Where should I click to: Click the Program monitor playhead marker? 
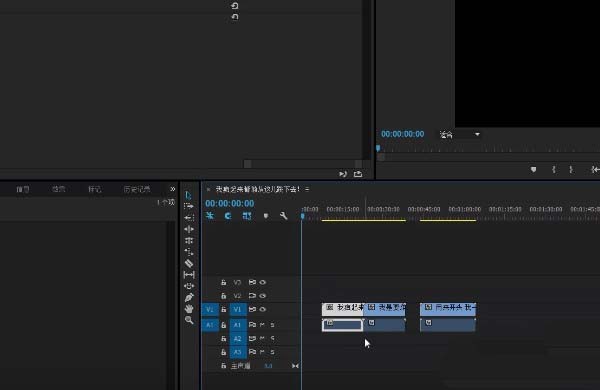378,148
